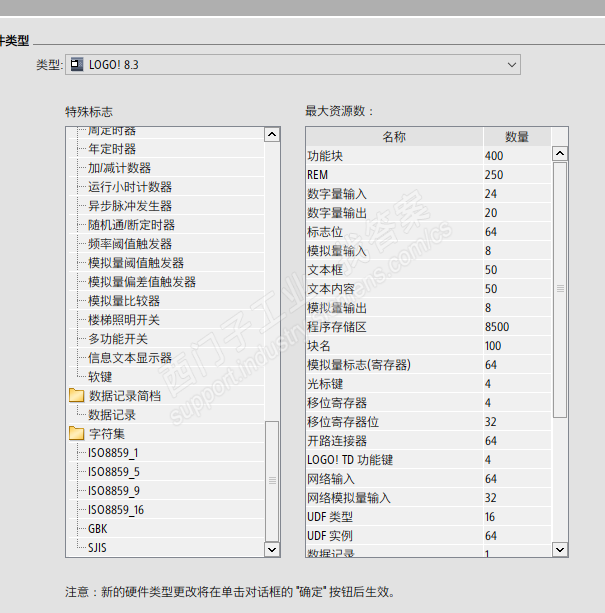Select the 块名 row

pos(428,346)
